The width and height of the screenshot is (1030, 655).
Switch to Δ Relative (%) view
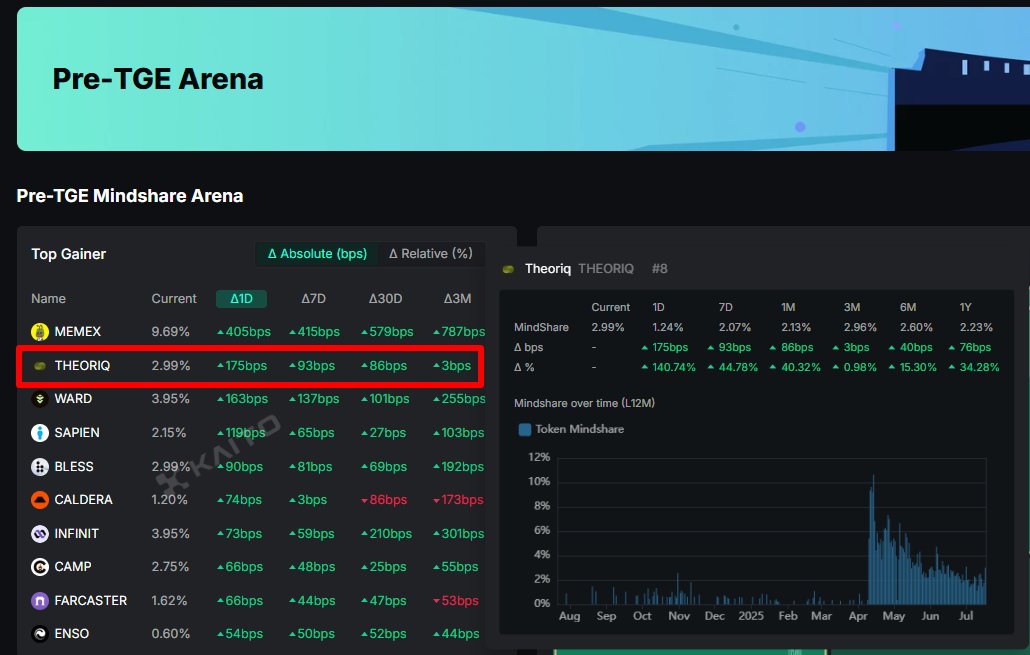pyautogui.click(x=431, y=254)
